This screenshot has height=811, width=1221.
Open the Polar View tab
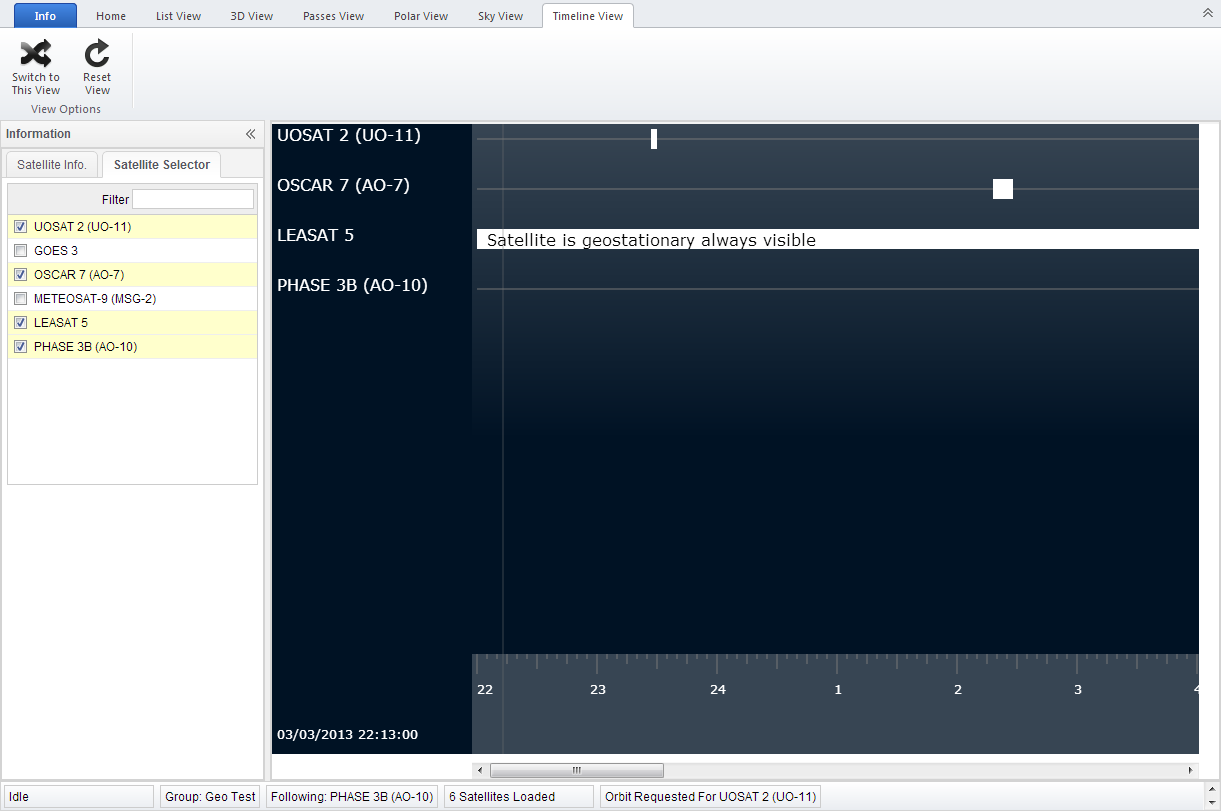[421, 16]
